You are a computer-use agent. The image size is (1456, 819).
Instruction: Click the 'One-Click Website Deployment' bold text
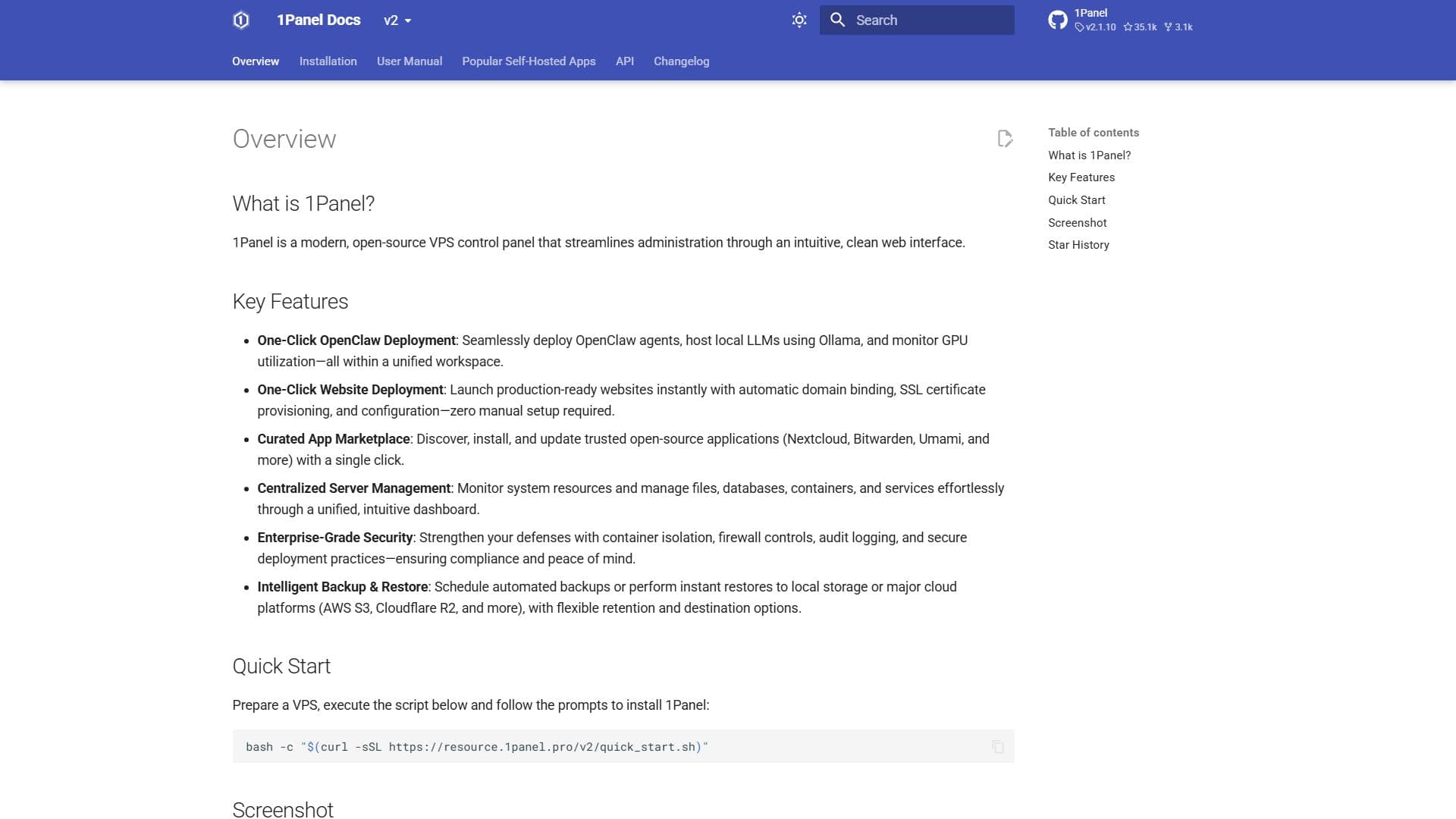(x=350, y=390)
